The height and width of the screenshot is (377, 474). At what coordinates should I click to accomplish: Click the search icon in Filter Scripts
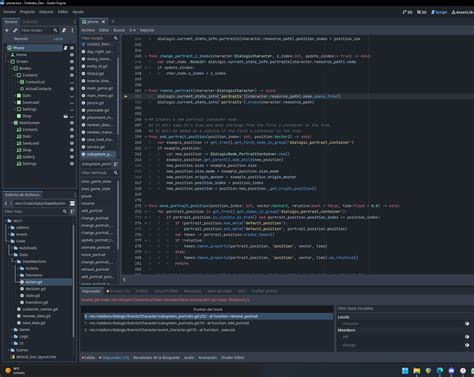pos(116,38)
